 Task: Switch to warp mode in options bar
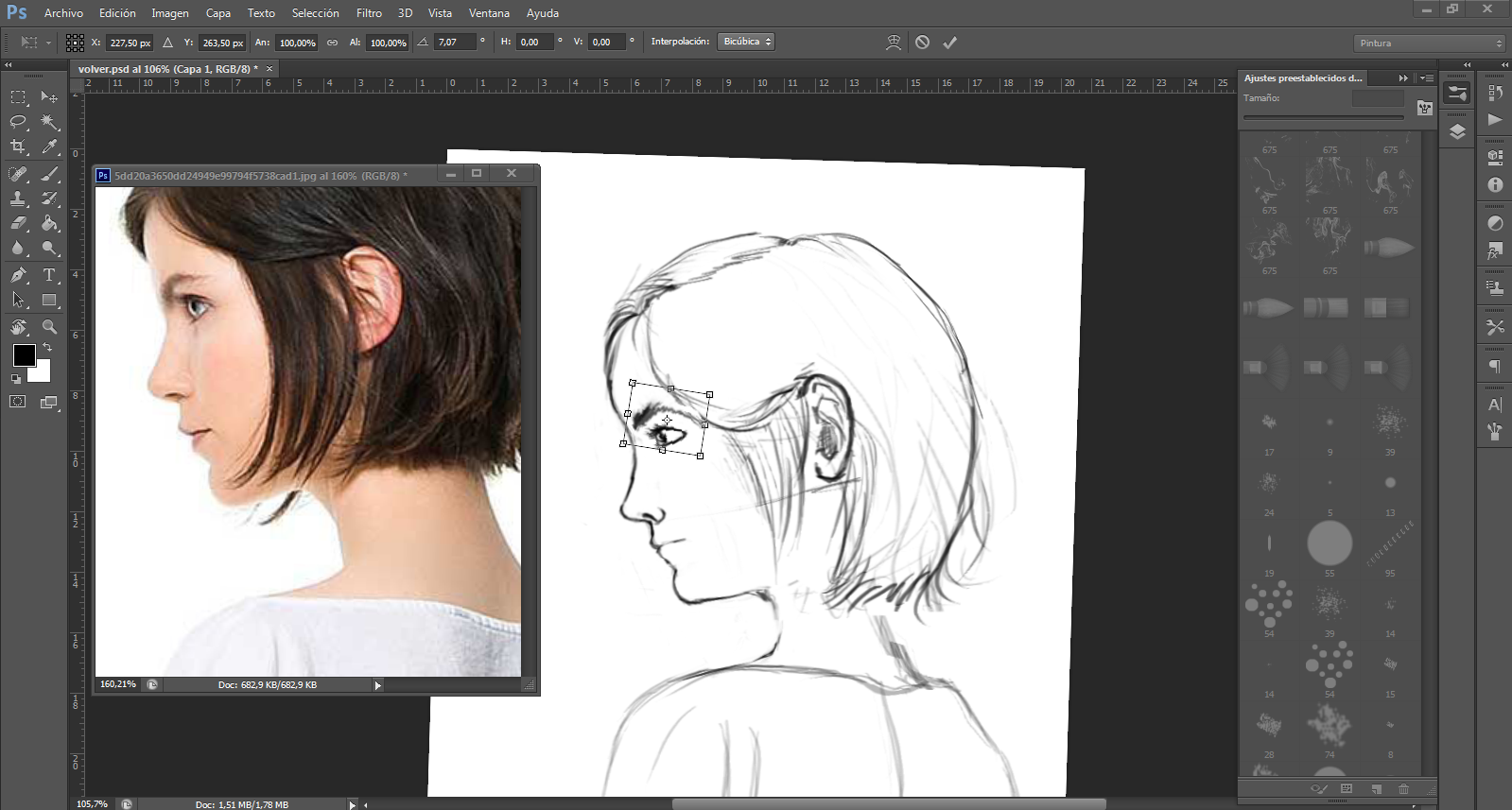click(x=893, y=43)
